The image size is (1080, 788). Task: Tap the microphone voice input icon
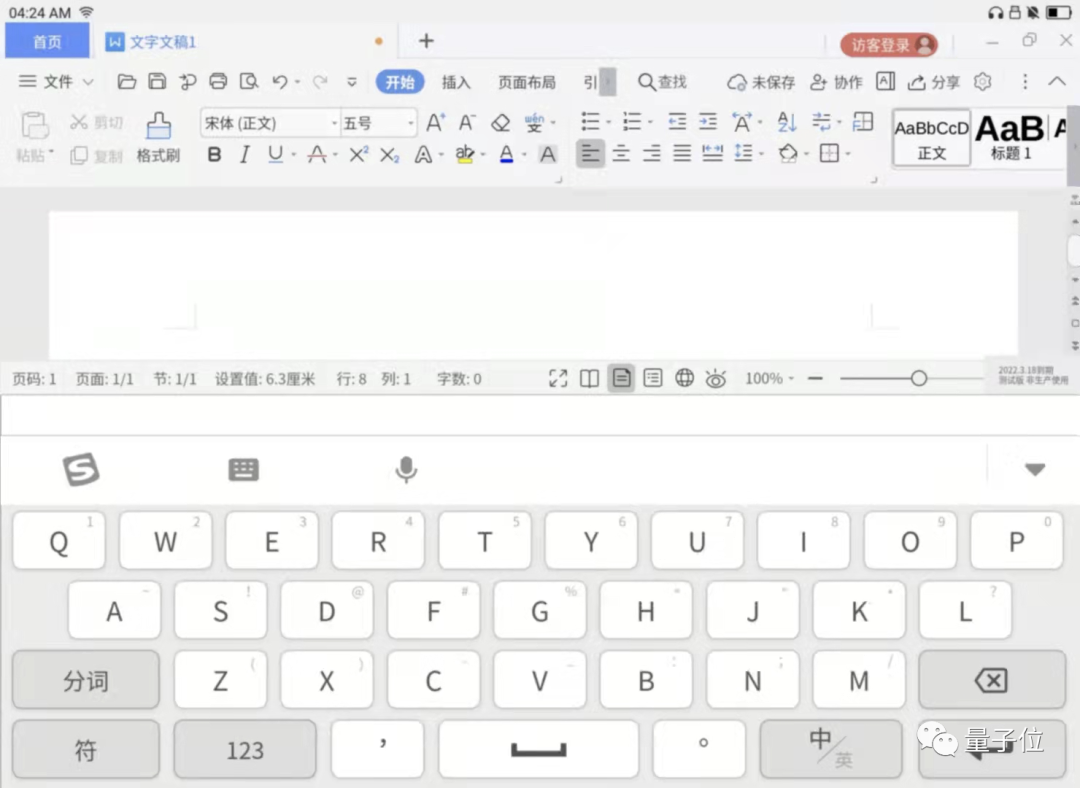click(x=406, y=470)
